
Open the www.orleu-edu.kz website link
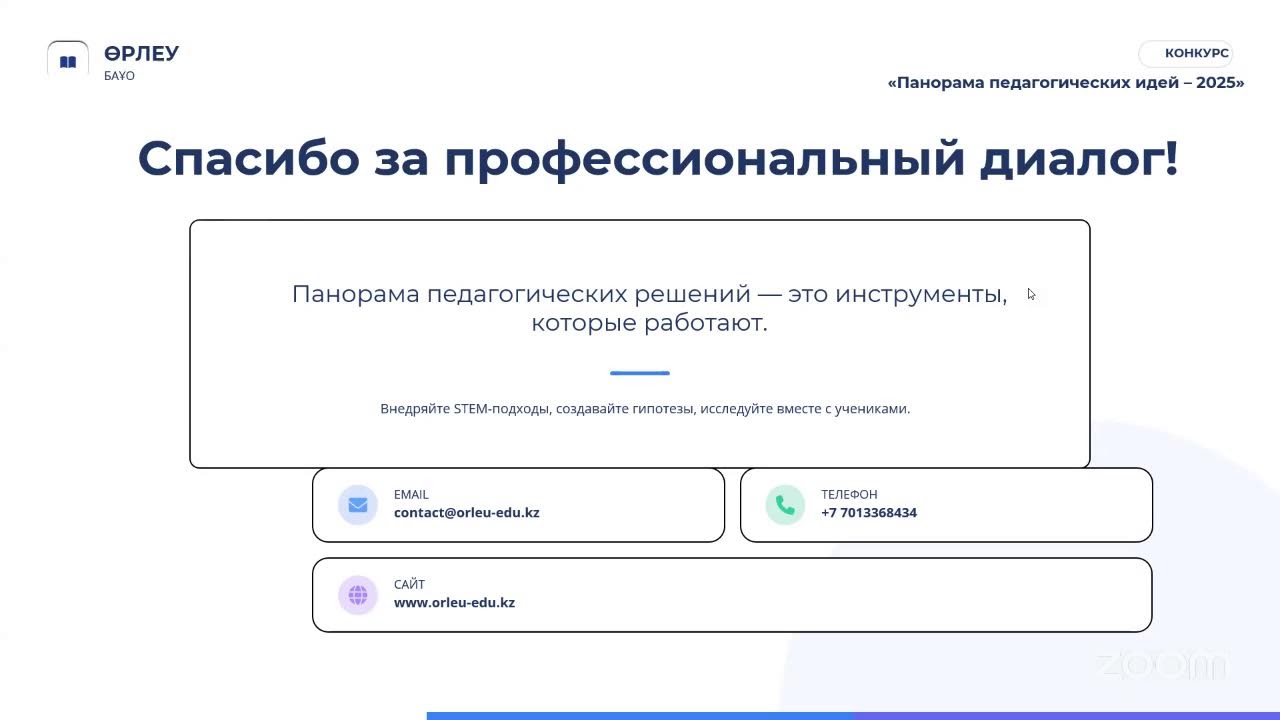tap(454, 603)
